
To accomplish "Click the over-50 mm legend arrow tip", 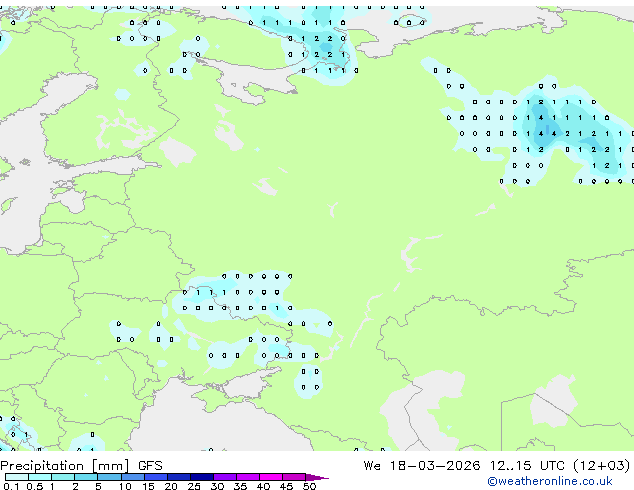I will (x=317, y=477).
